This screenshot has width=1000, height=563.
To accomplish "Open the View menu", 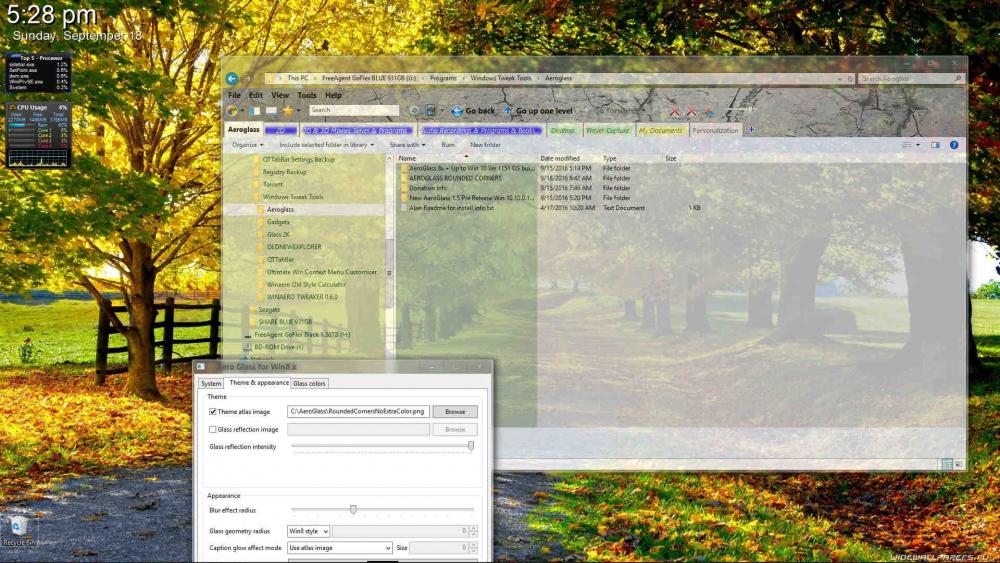I will tap(280, 95).
